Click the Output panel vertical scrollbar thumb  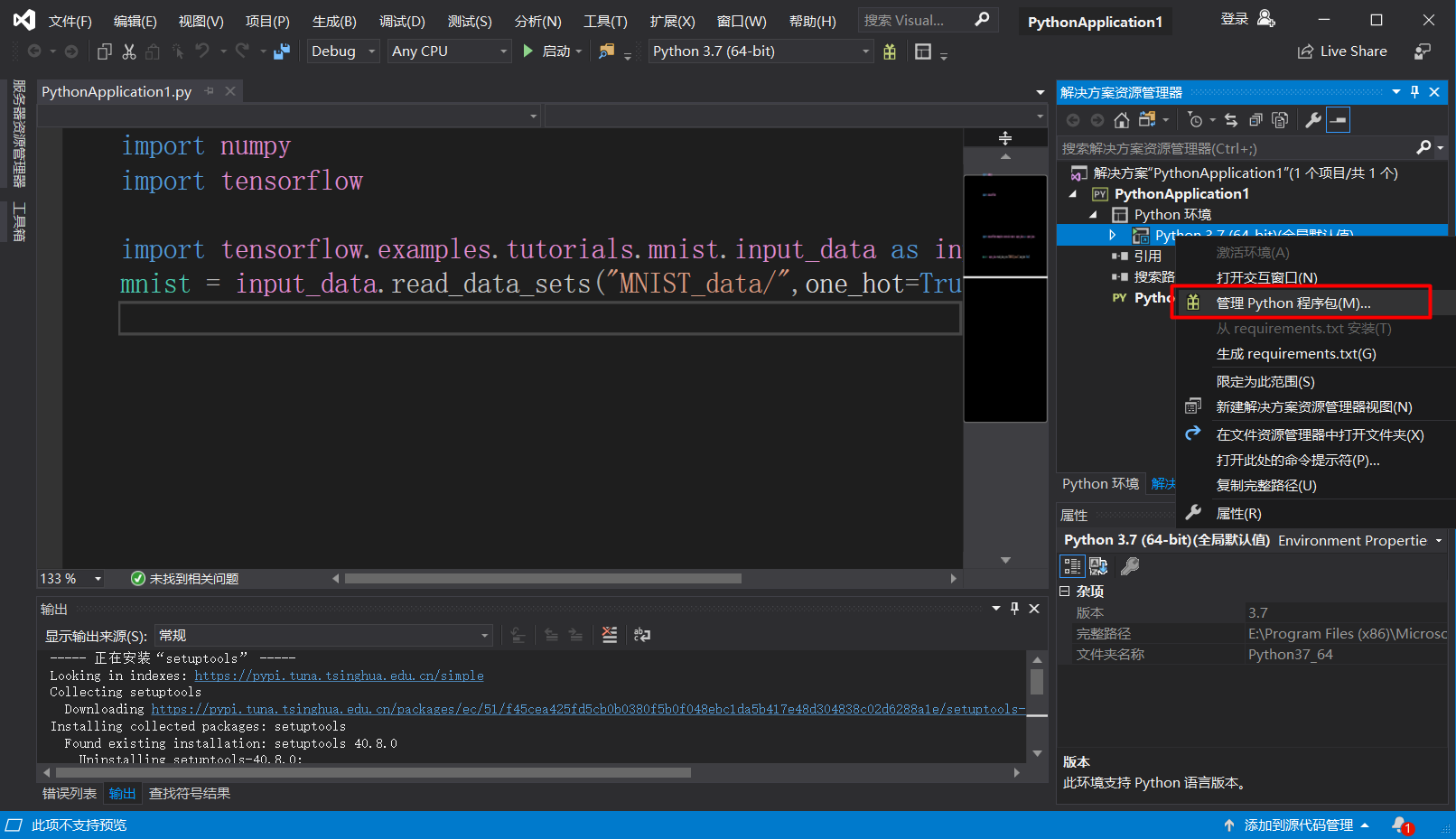1037,681
